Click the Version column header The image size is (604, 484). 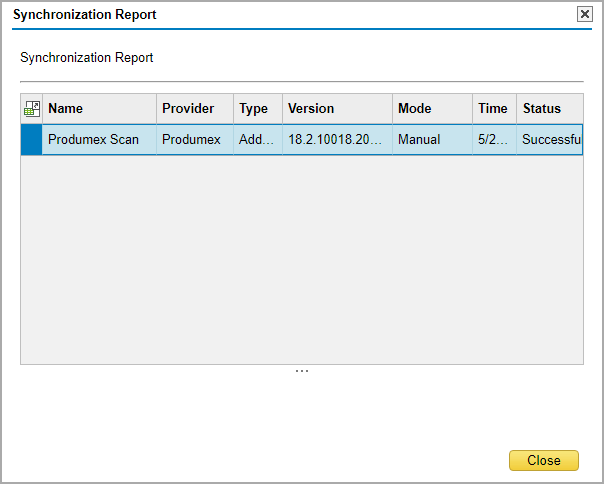pos(336,109)
